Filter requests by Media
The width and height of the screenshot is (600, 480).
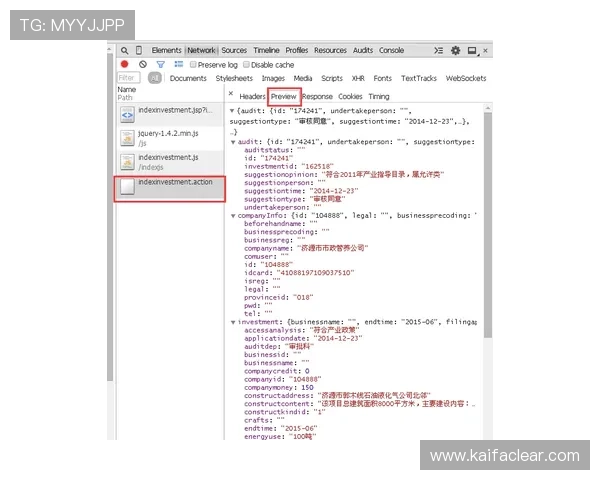303,78
